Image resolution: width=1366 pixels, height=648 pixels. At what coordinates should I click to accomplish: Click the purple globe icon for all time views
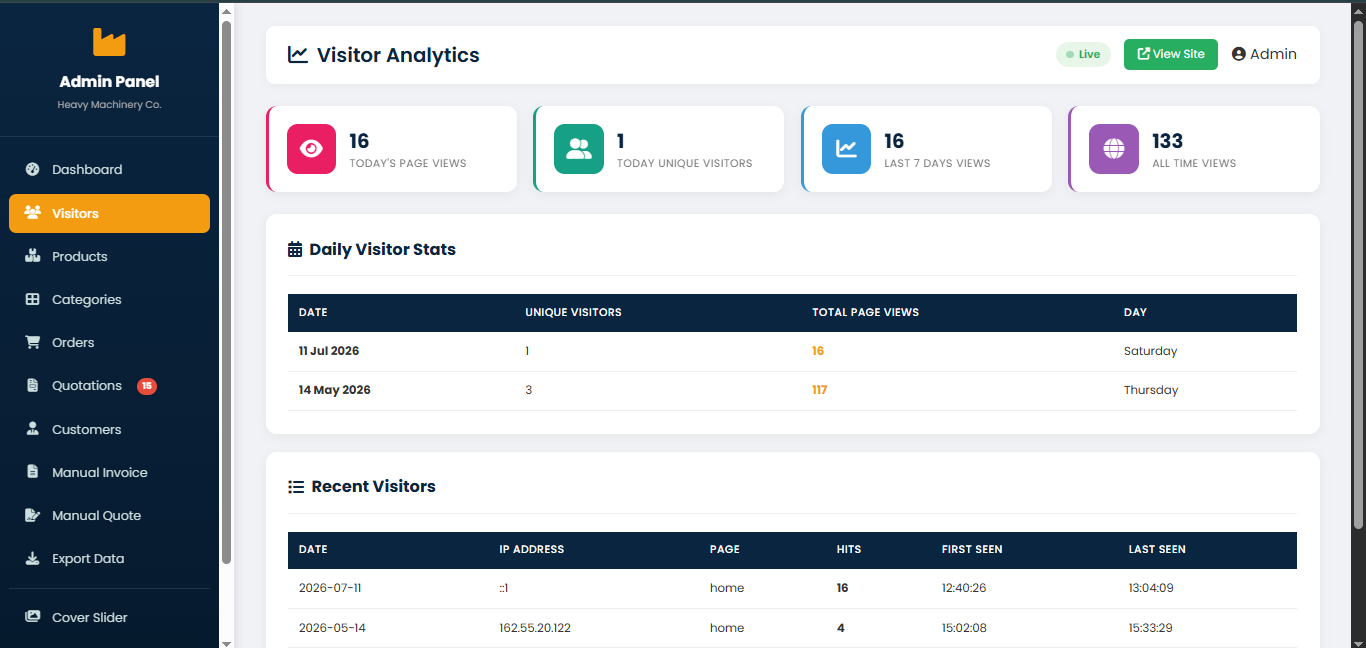[1114, 149]
